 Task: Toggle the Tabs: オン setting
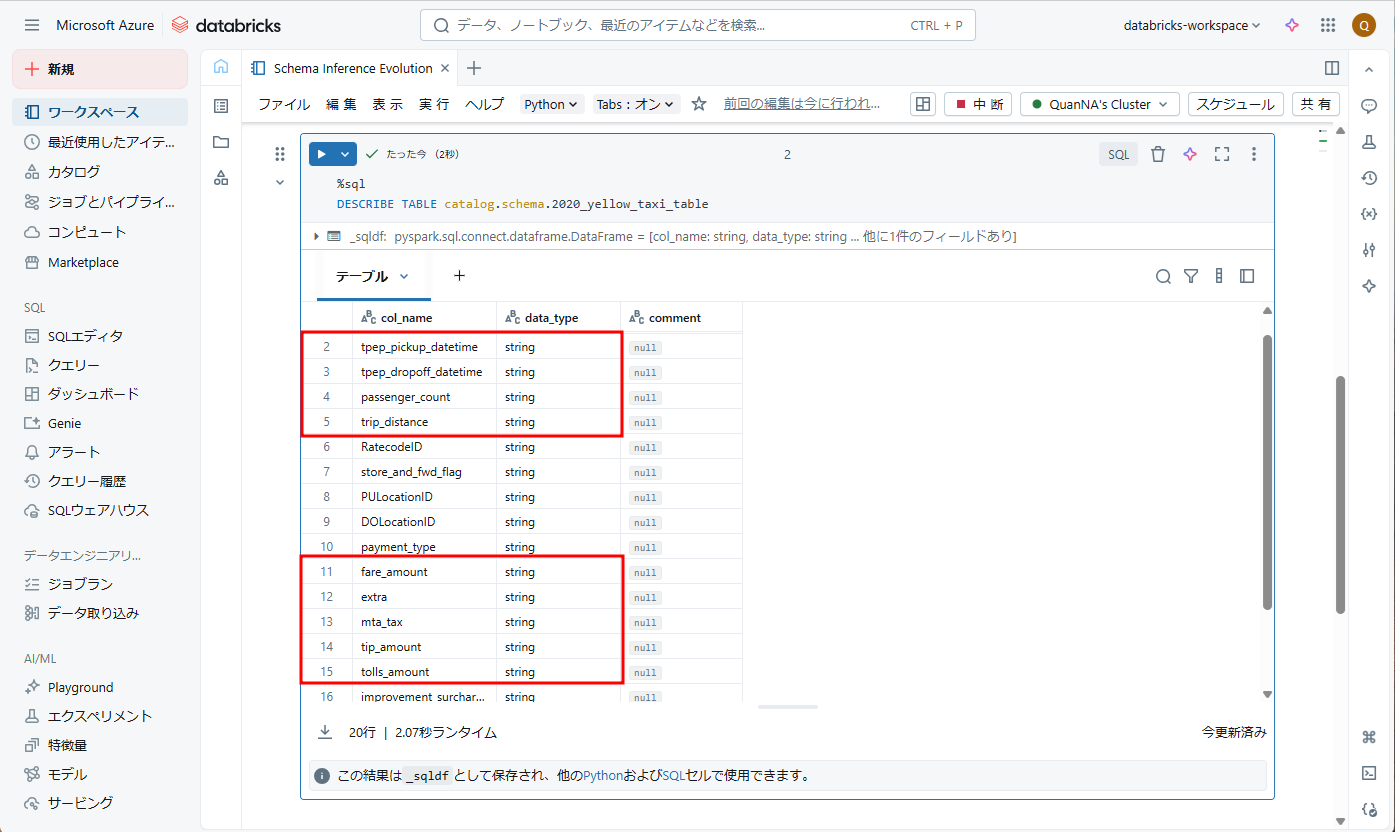point(636,104)
